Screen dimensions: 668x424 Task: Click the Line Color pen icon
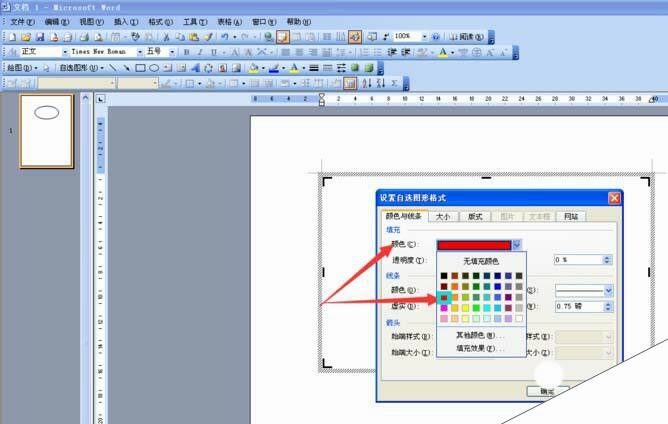(274, 68)
